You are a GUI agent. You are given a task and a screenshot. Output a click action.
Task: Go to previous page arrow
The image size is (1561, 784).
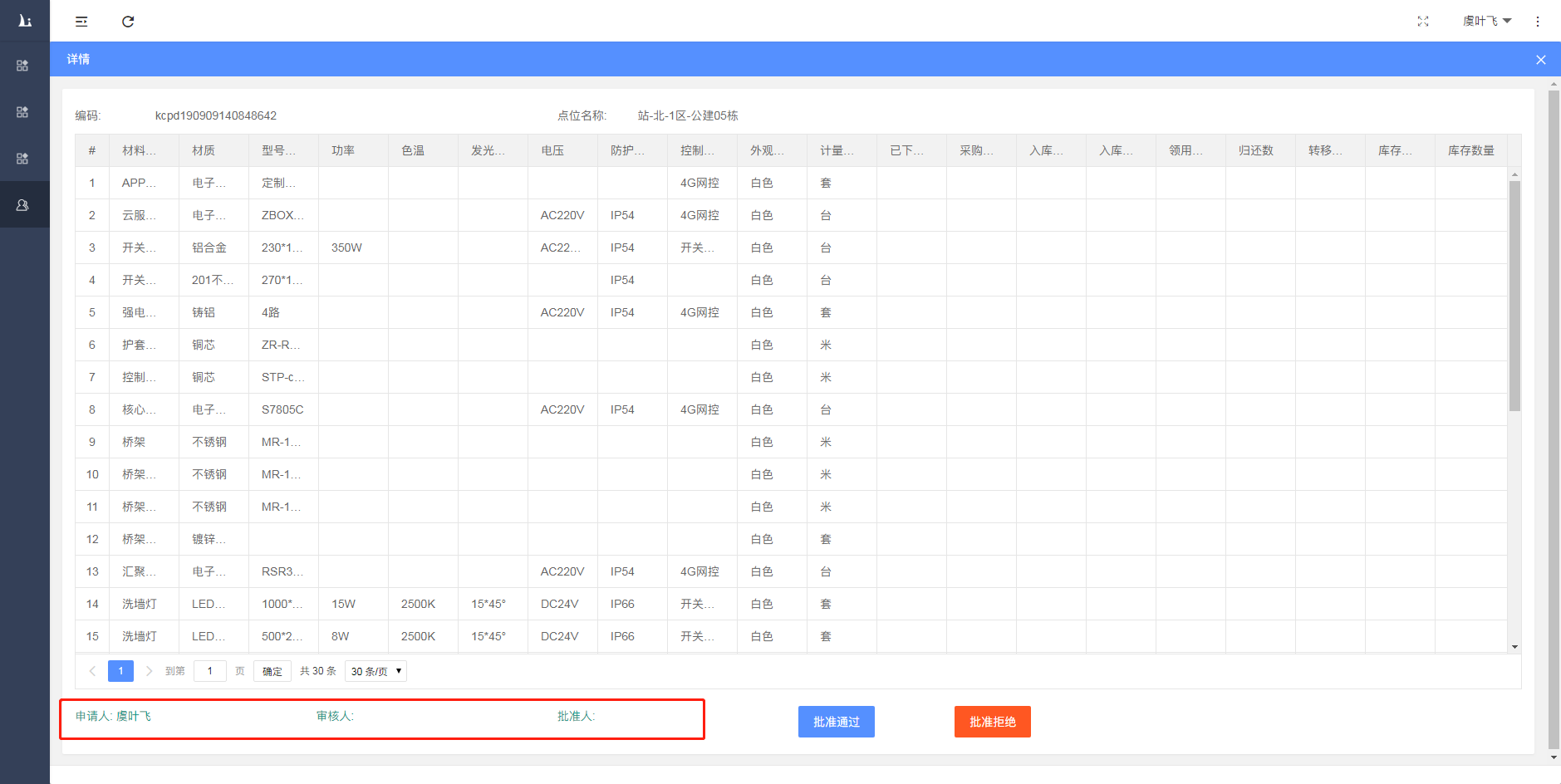pos(92,671)
